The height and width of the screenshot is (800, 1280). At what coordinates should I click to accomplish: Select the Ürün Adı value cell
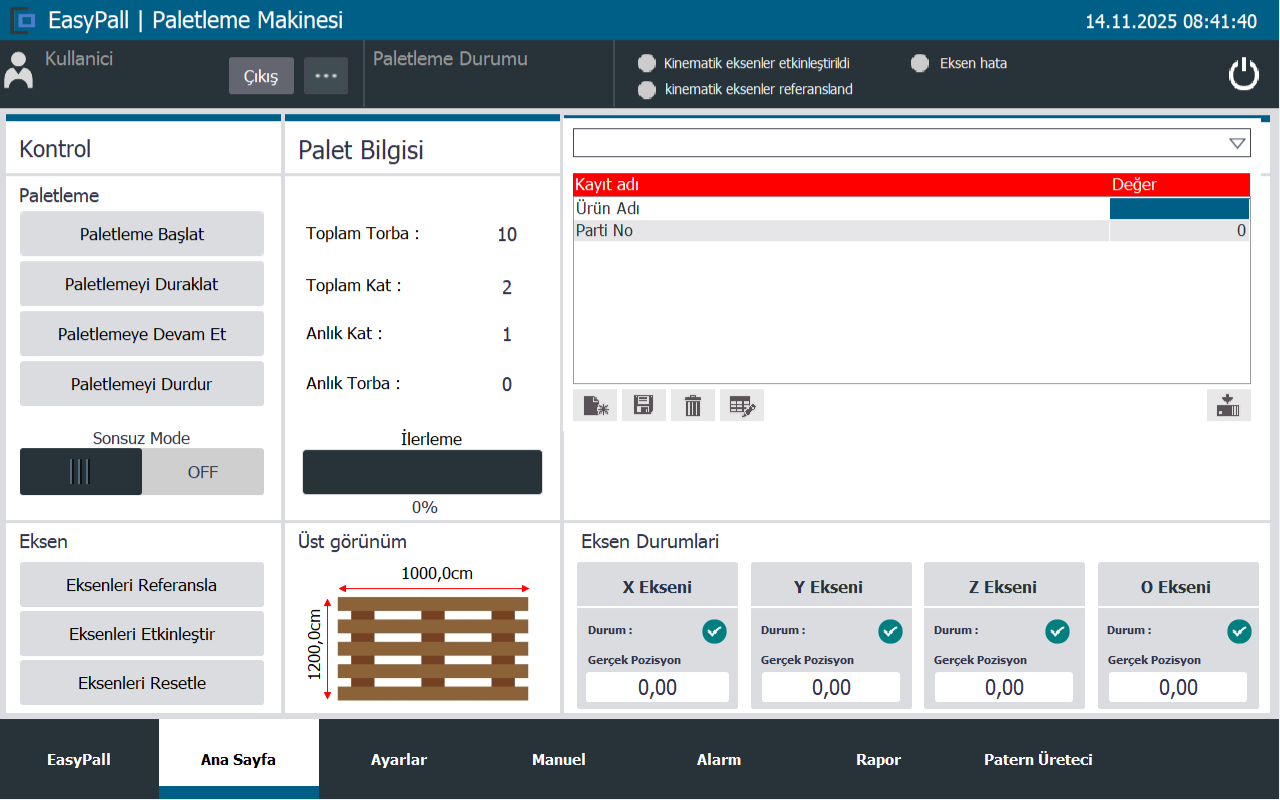(x=1179, y=209)
